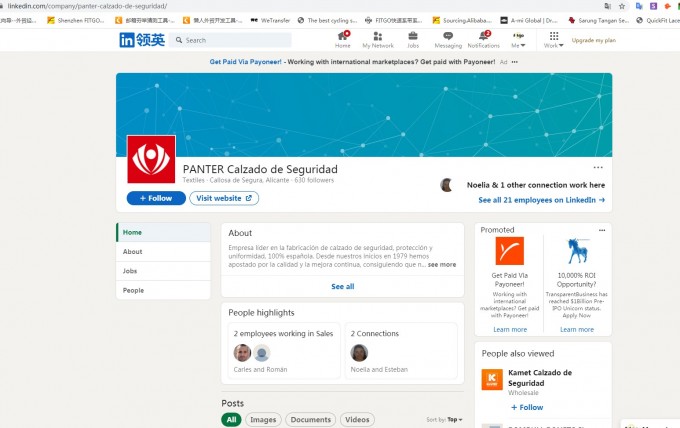Expand About text with see more
The height and width of the screenshot is (428, 680).
pyautogui.click(x=441, y=265)
